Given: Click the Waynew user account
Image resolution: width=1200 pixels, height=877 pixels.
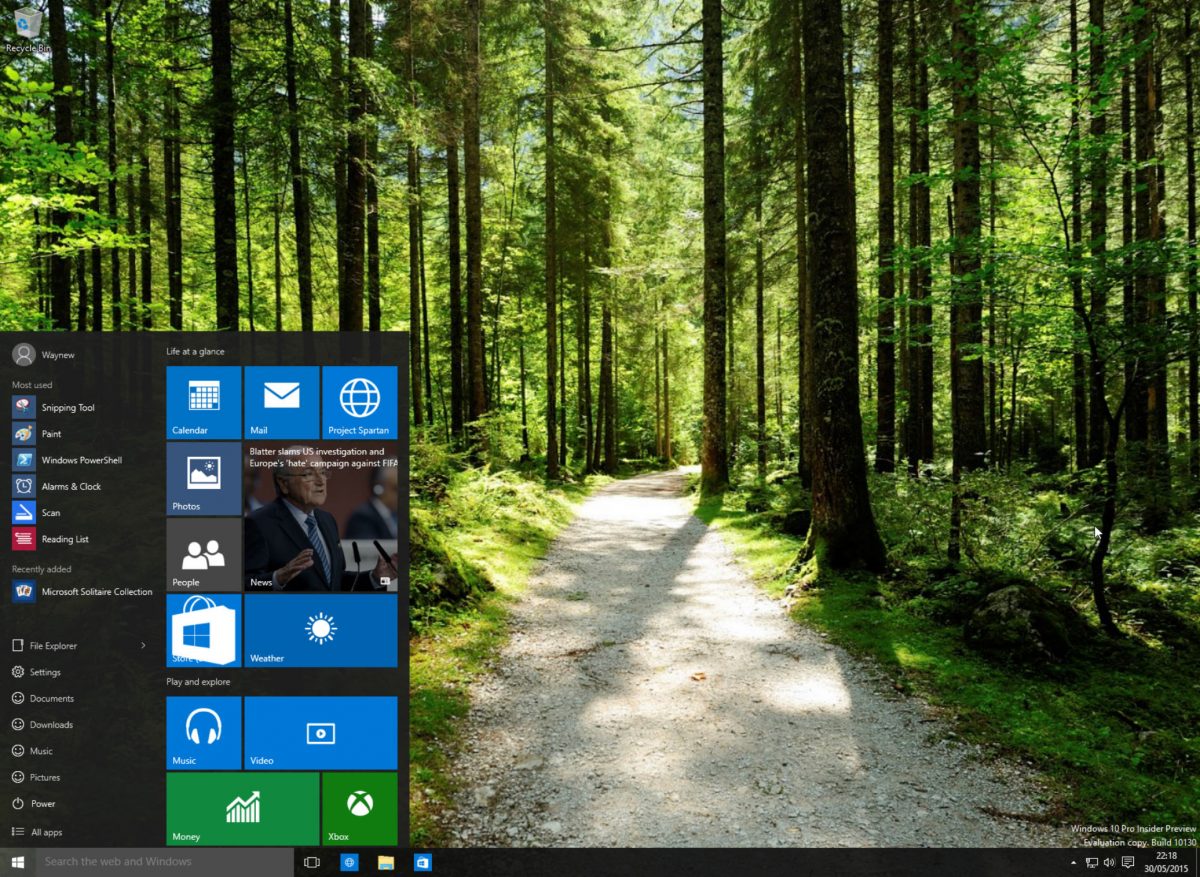Looking at the screenshot, I should click(x=43, y=354).
